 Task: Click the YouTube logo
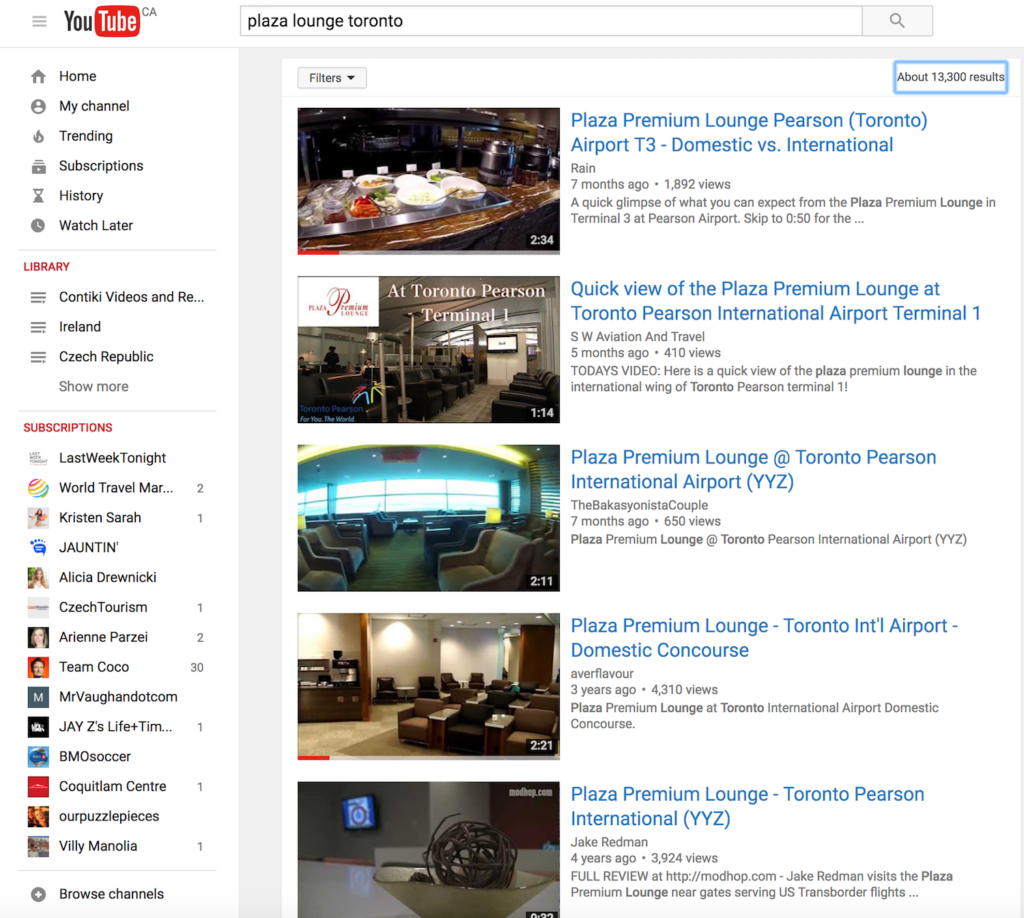coord(101,21)
